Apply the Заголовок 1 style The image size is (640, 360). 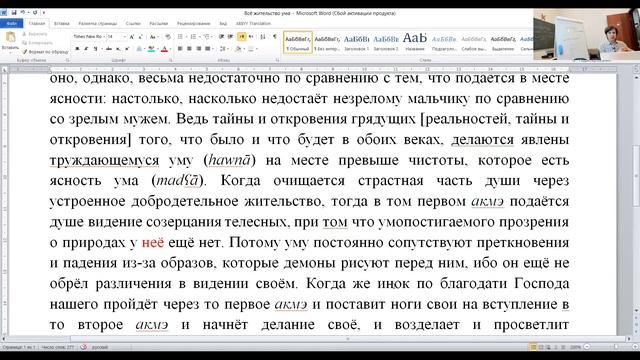[356, 42]
